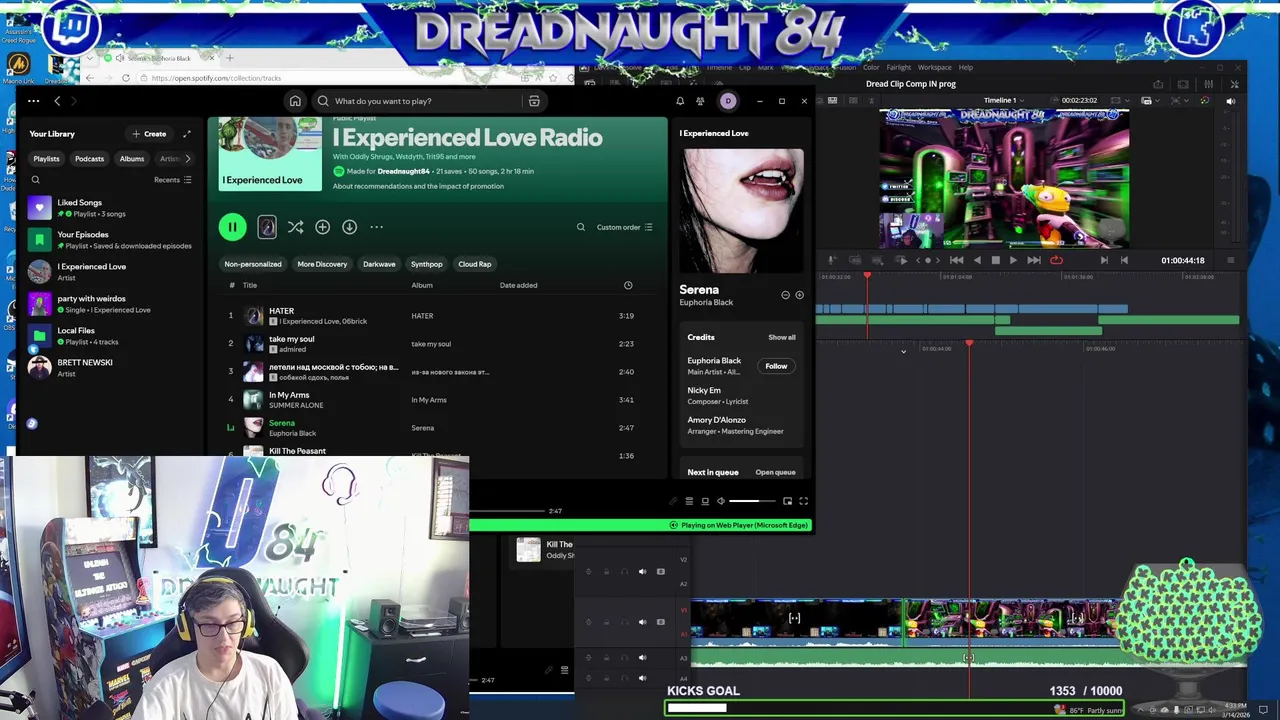Open the Timeline 1 dropdown in DaVinci Resolve
The width and height of the screenshot is (1280, 720).
coord(1003,100)
